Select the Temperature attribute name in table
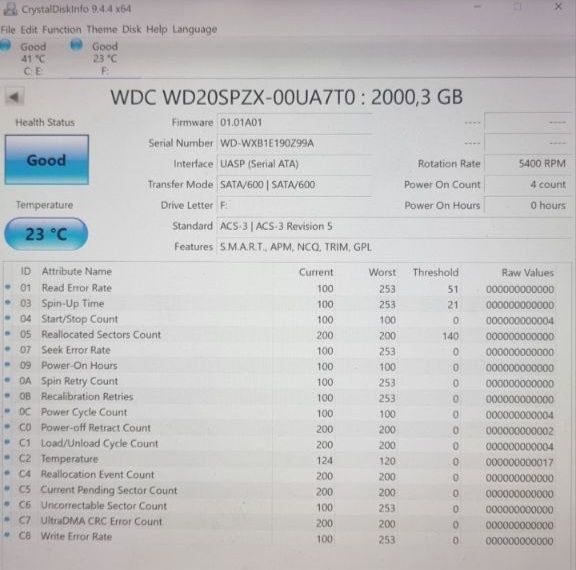This screenshot has width=576, height=570. 69,459
